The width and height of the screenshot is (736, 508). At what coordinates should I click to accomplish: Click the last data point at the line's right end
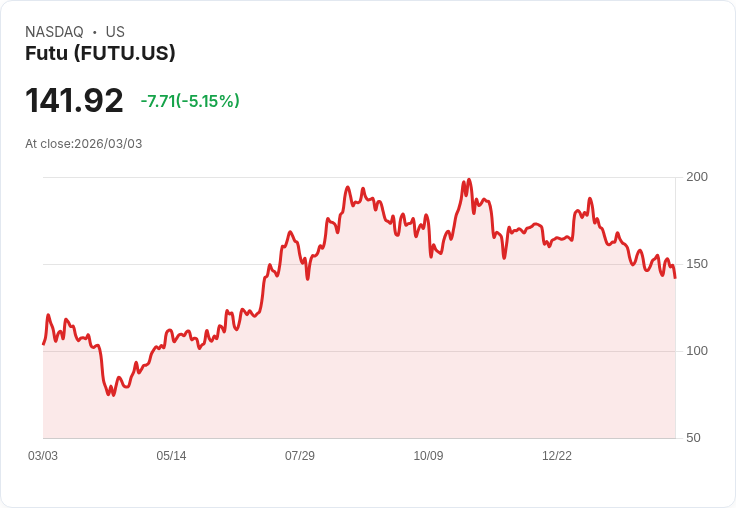(x=675, y=278)
